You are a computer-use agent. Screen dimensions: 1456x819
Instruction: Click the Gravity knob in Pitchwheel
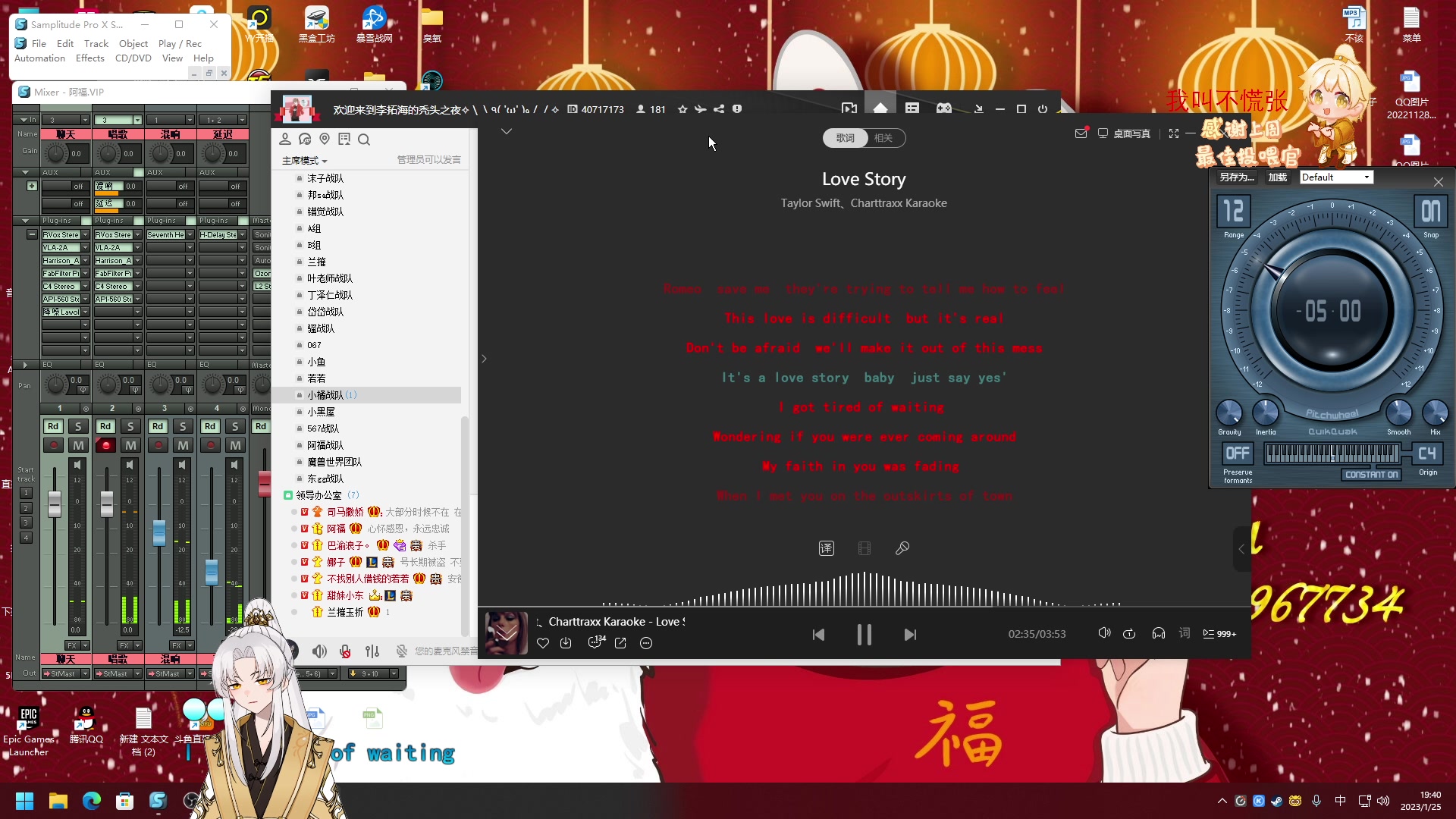point(1228,413)
